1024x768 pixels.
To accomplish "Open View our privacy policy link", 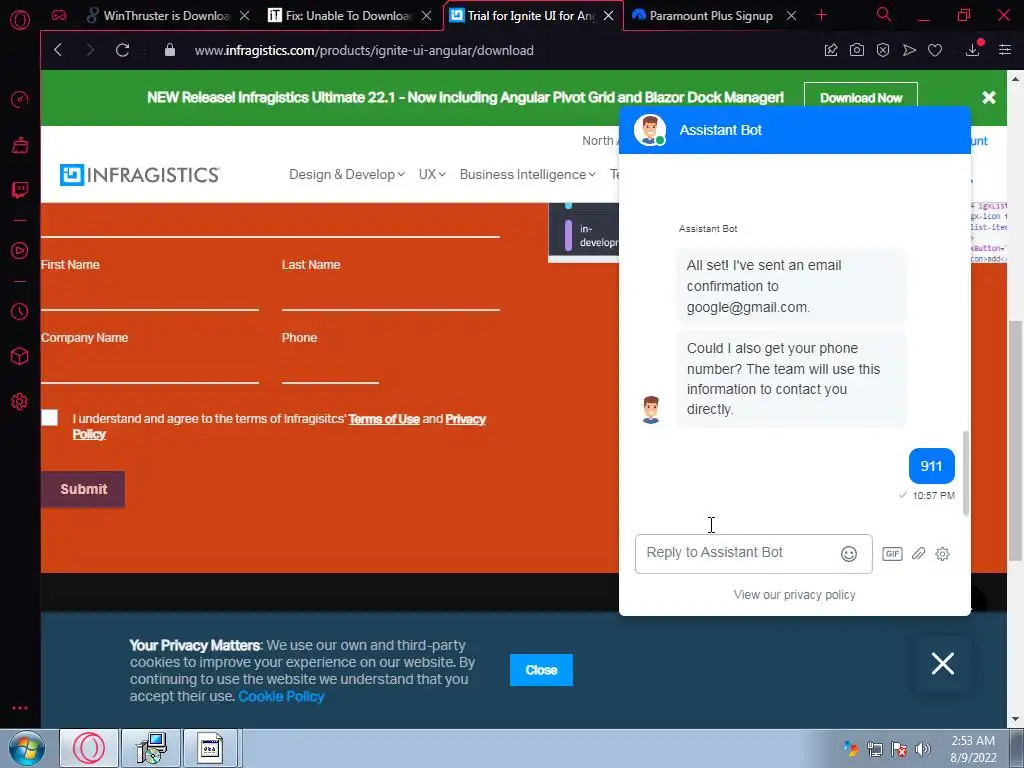I will (794, 595).
